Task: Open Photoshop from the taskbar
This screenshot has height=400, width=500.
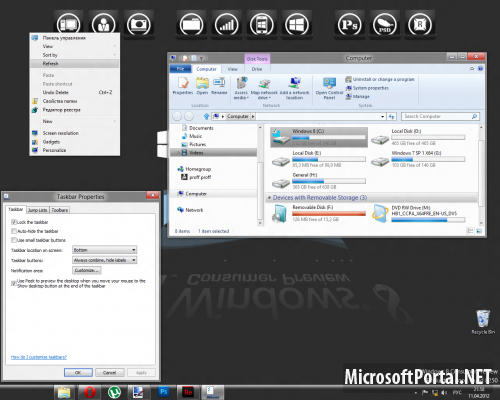Action: point(163,392)
